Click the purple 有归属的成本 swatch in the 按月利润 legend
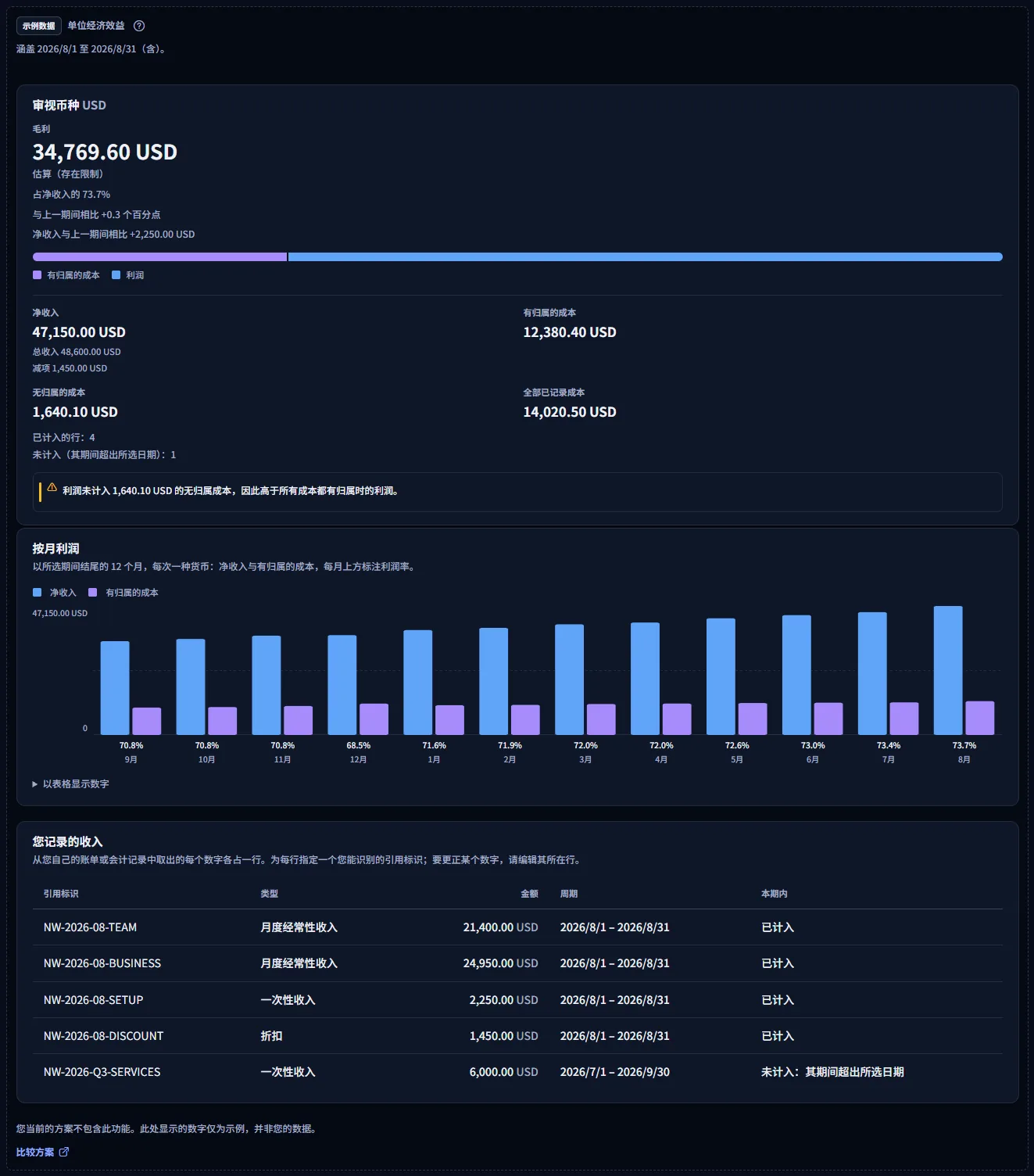The image size is (1034, 1176). pos(92,593)
